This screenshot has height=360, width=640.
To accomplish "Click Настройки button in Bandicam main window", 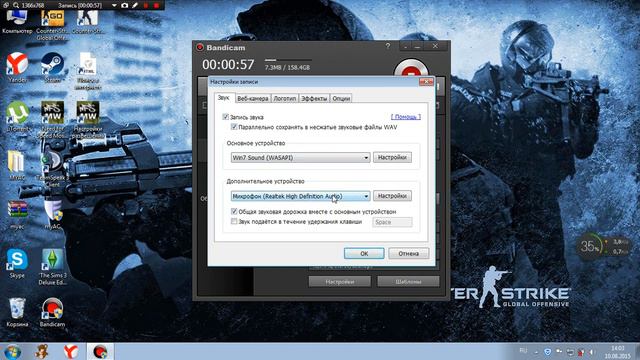I will pos(340,282).
